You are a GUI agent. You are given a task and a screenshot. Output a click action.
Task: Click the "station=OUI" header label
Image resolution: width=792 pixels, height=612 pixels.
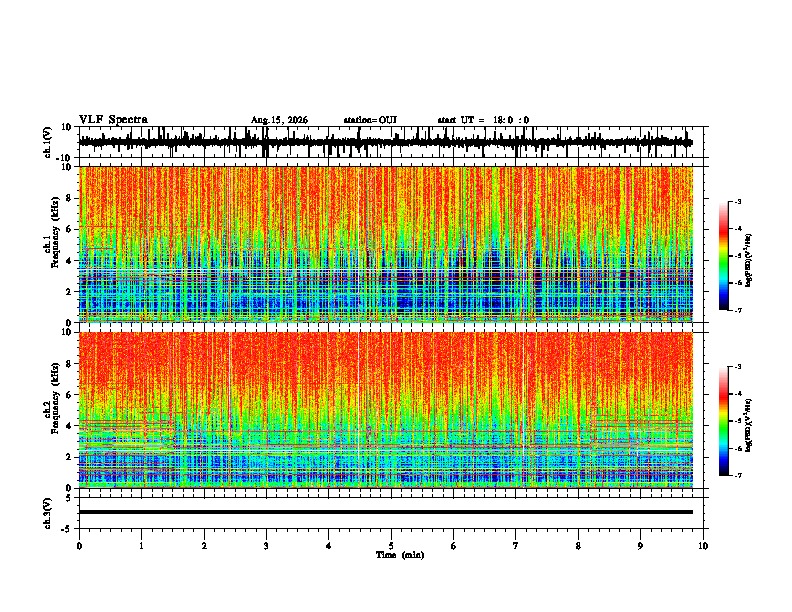370,120
